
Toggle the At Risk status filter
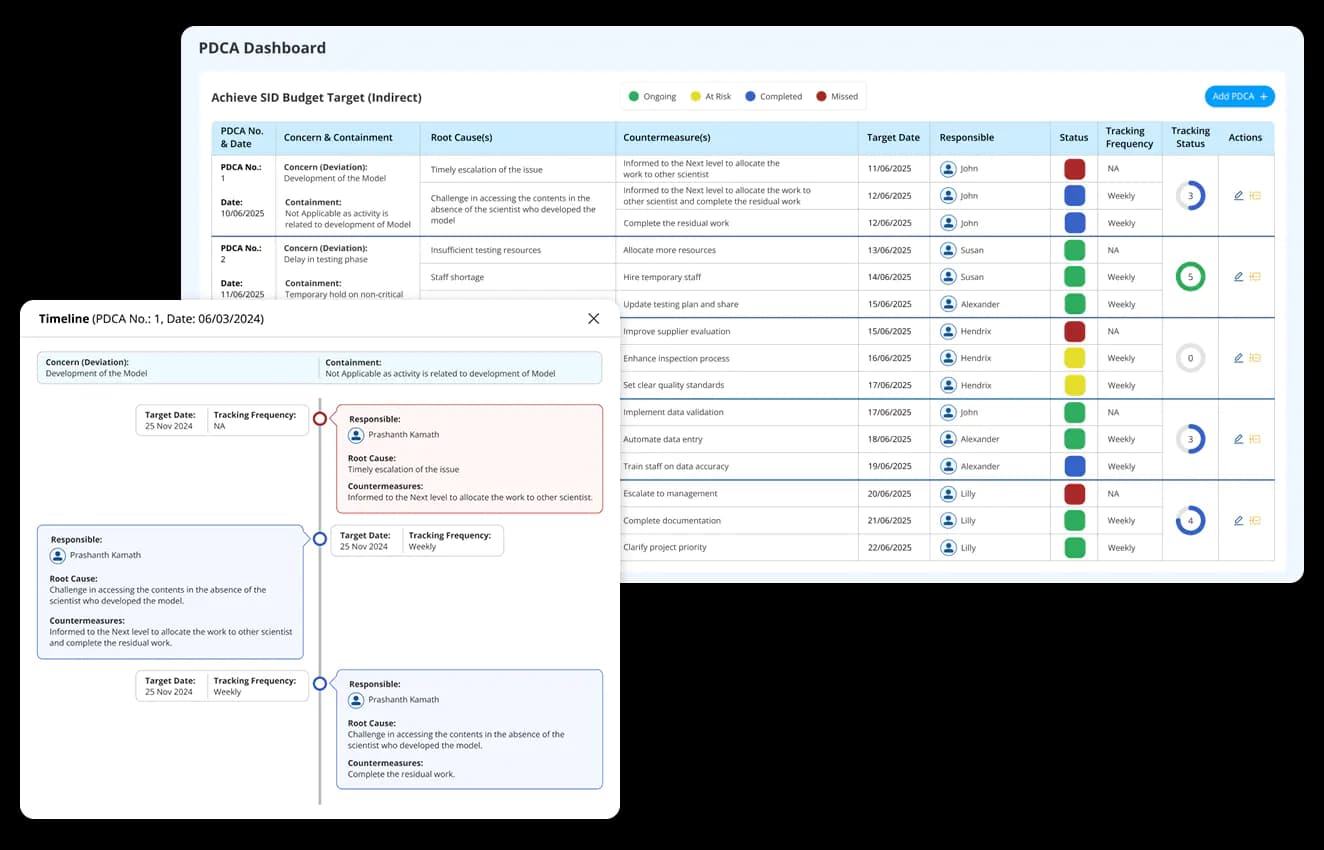[710, 96]
